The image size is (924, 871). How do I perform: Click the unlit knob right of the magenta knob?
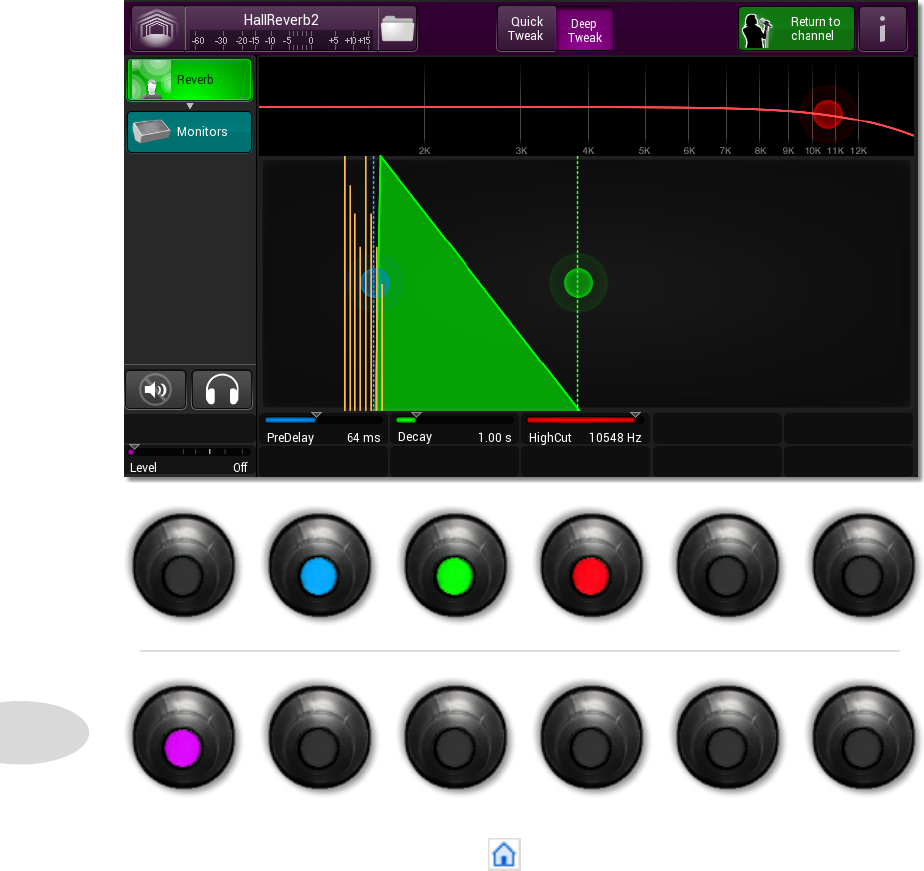pyautogui.click(x=319, y=738)
